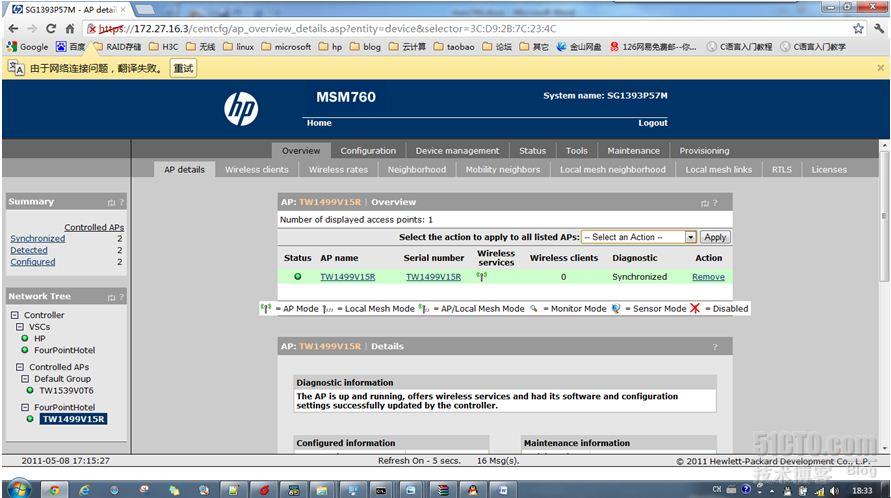The width and height of the screenshot is (891, 498).
Task: Click the Logout link
Action: pyautogui.click(x=652, y=123)
